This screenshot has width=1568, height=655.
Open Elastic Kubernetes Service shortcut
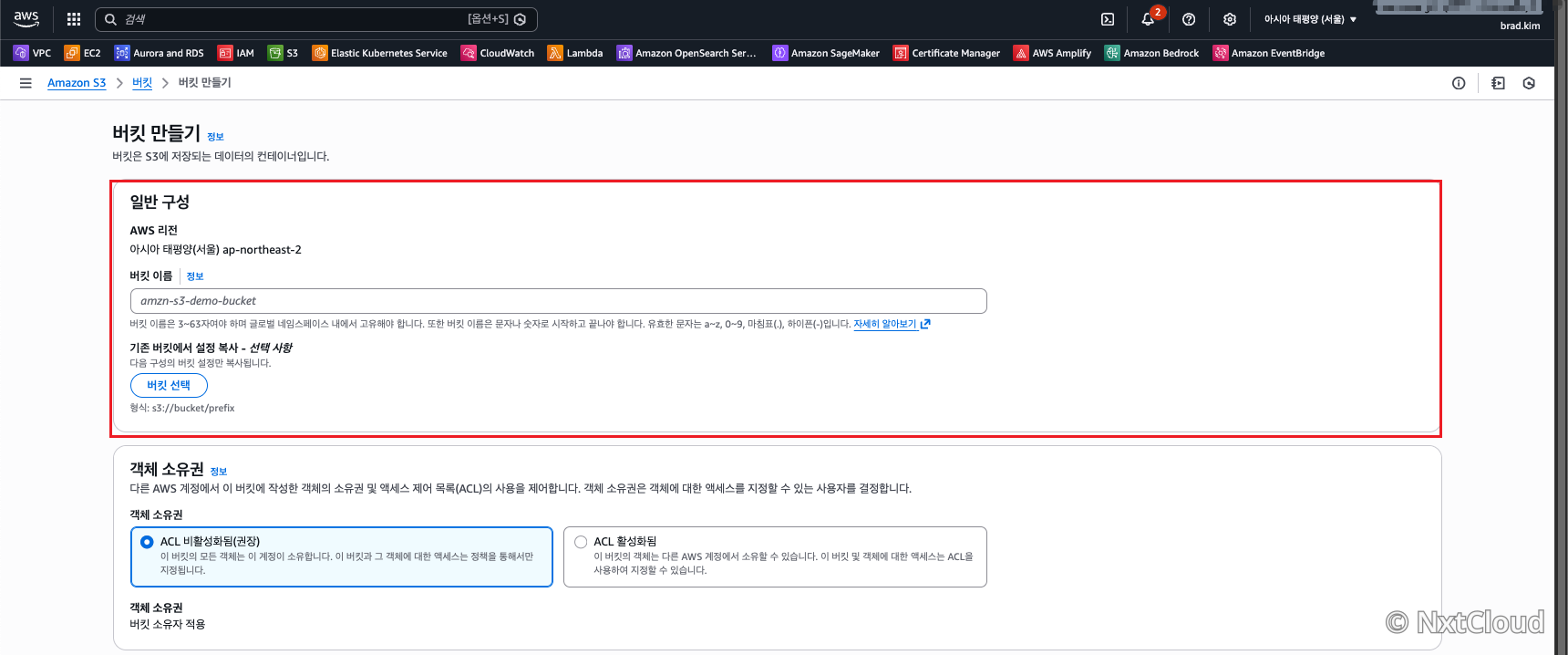(380, 53)
